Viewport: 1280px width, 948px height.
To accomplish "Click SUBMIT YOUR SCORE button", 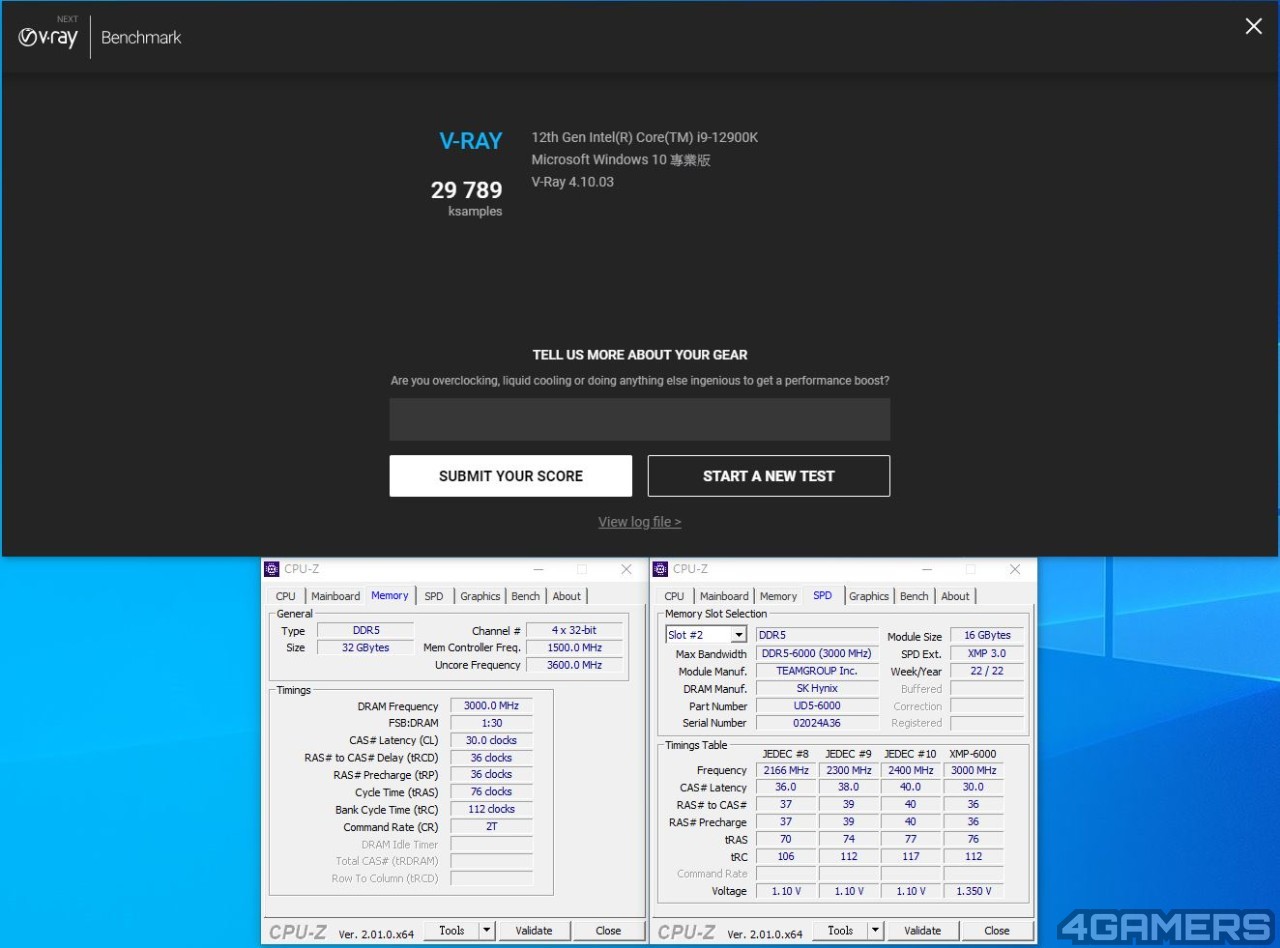I will pyautogui.click(x=511, y=476).
